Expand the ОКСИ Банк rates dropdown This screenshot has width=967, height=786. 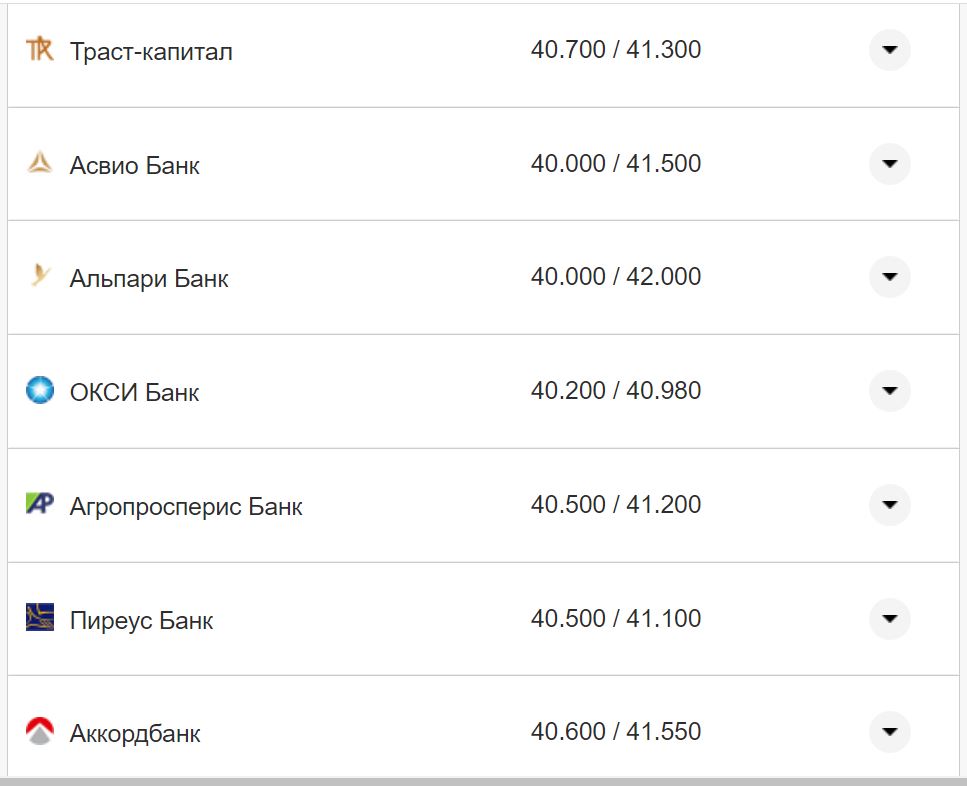(889, 391)
